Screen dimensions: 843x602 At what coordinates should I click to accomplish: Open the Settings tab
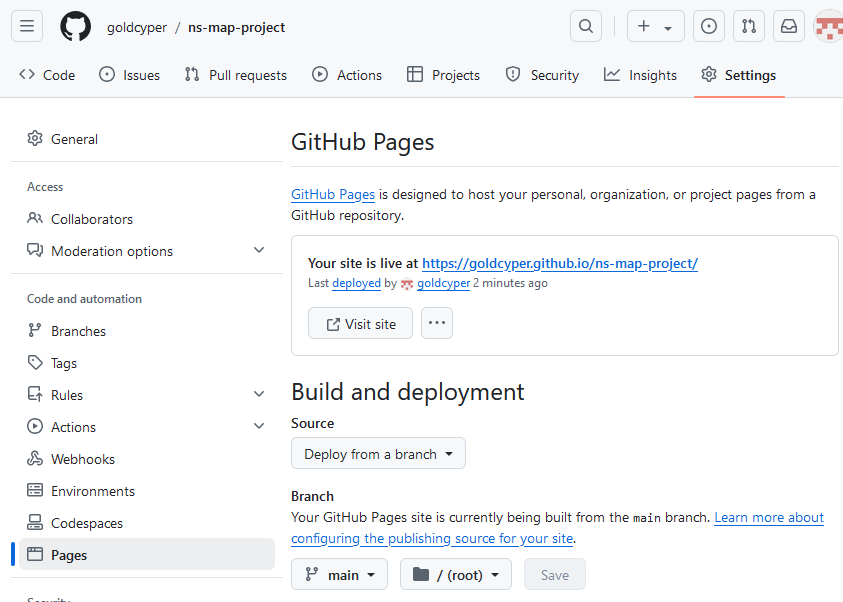(739, 75)
